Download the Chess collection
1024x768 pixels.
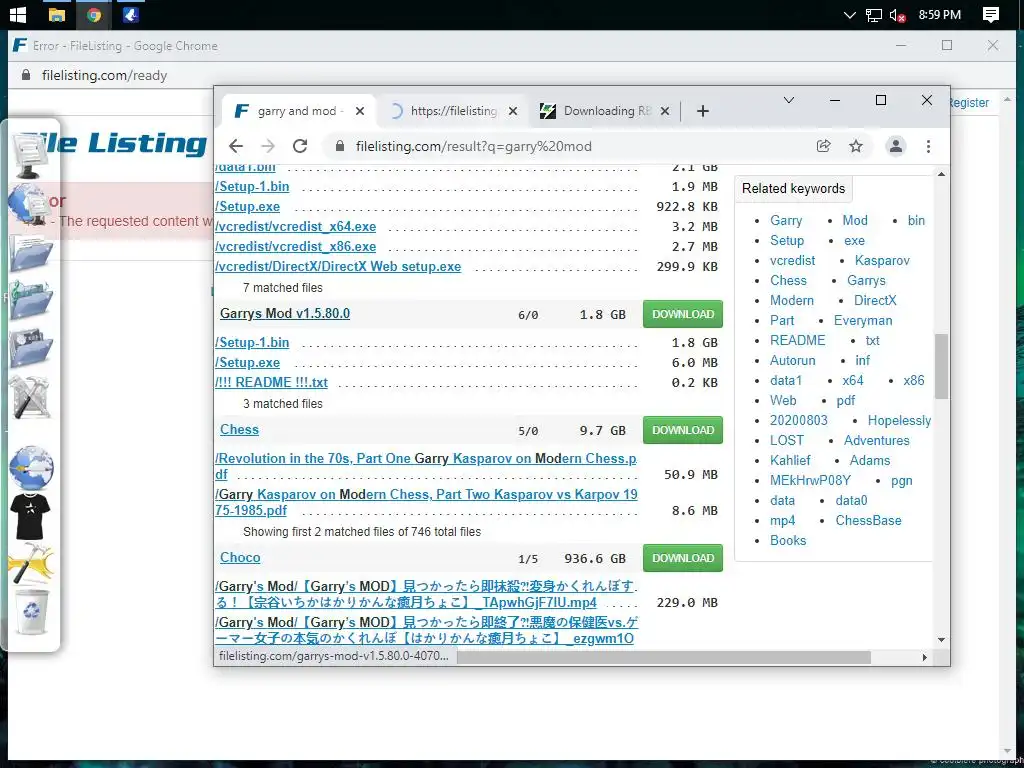pyautogui.click(x=682, y=430)
